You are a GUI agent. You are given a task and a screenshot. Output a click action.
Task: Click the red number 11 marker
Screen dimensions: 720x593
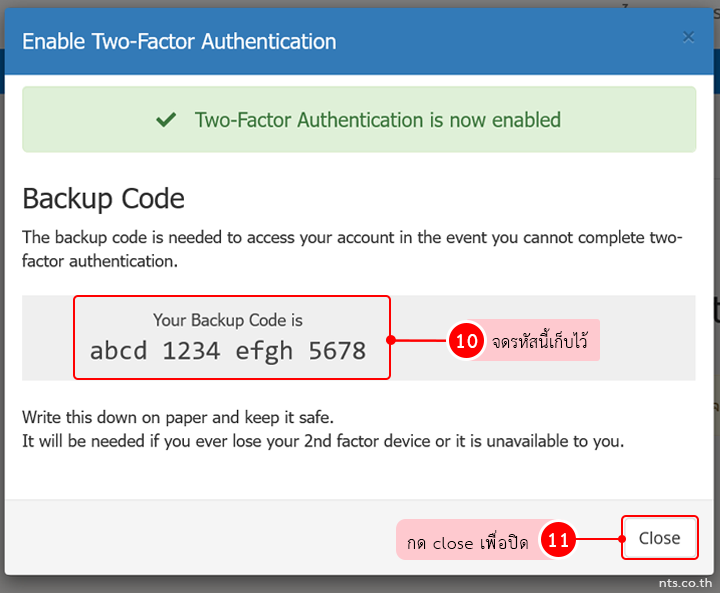[558, 539]
